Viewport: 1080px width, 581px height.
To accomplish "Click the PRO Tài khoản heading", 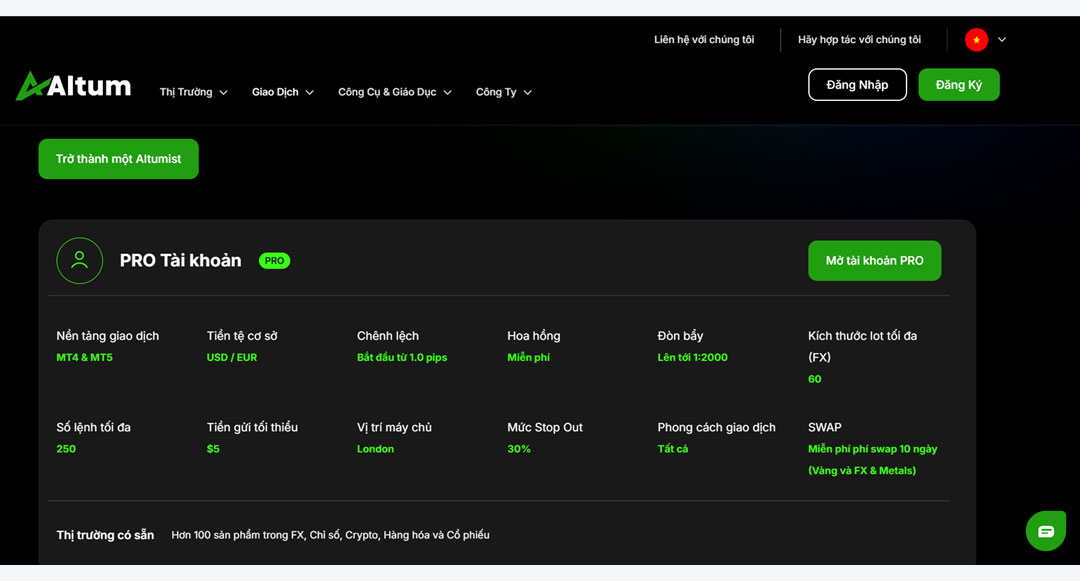I will [180, 261].
